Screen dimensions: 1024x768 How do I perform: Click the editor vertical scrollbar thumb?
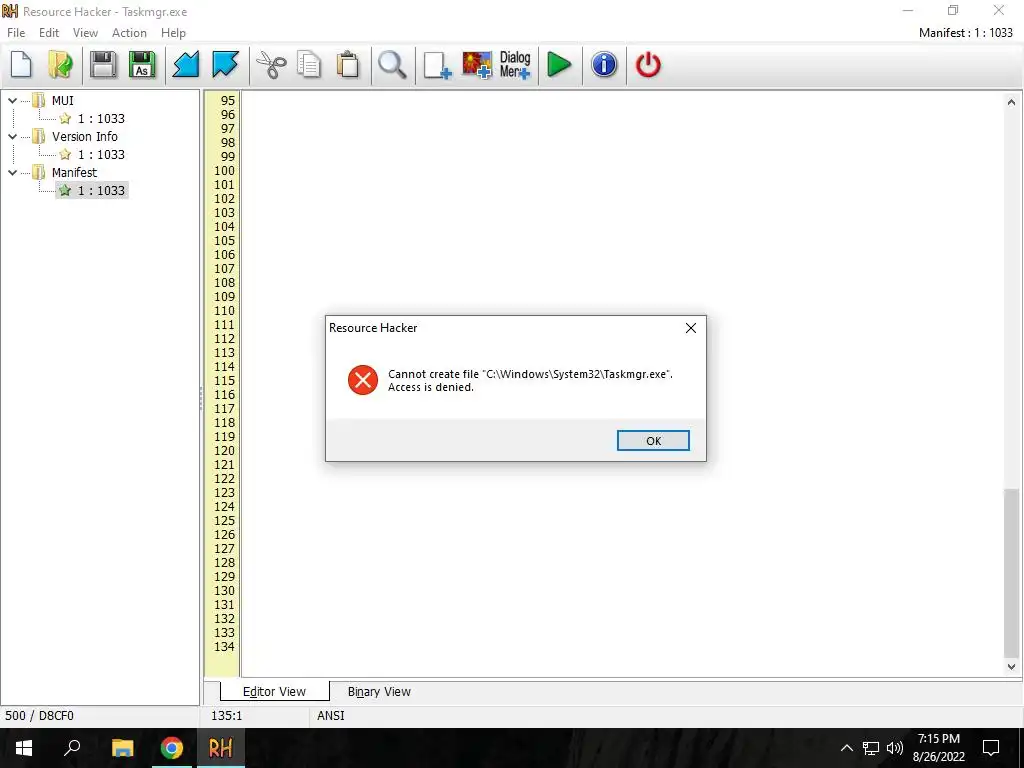[x=1011, y=573]
